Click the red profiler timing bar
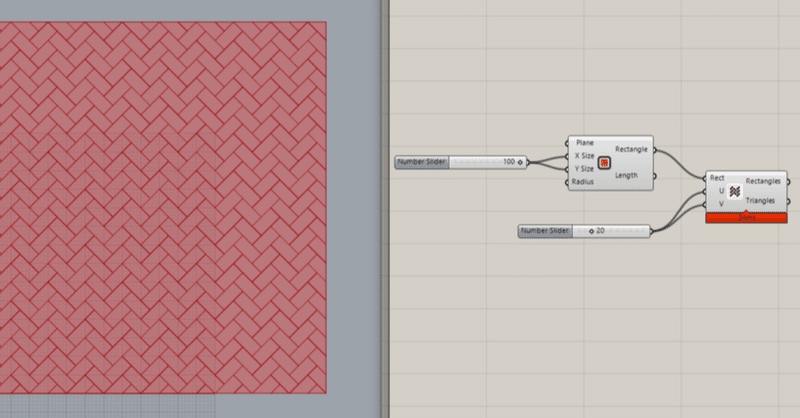Screen dimensions: 800x418 (746, 218)
